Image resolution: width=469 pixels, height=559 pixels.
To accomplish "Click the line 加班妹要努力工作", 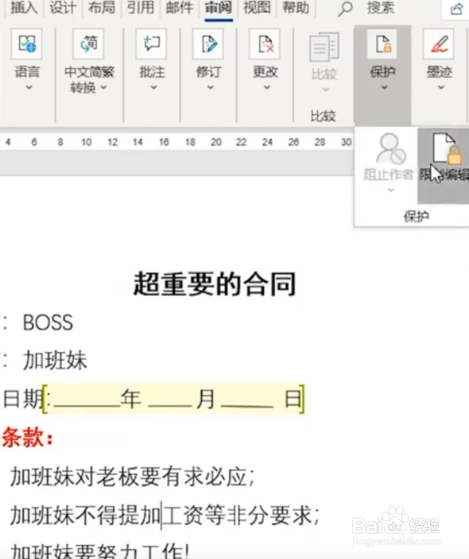I will pos(99,551).
